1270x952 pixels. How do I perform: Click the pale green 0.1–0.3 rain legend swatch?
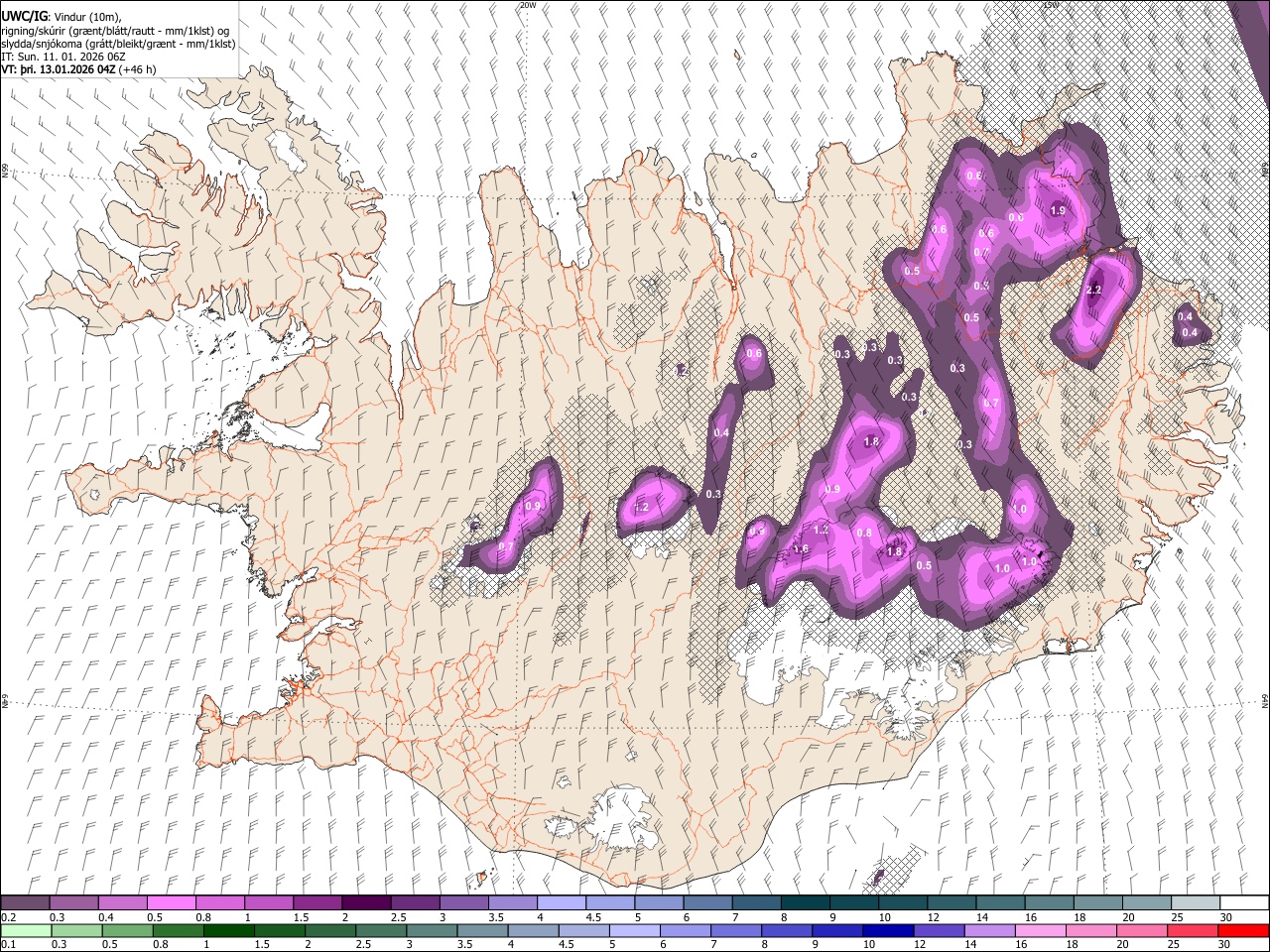25,930
